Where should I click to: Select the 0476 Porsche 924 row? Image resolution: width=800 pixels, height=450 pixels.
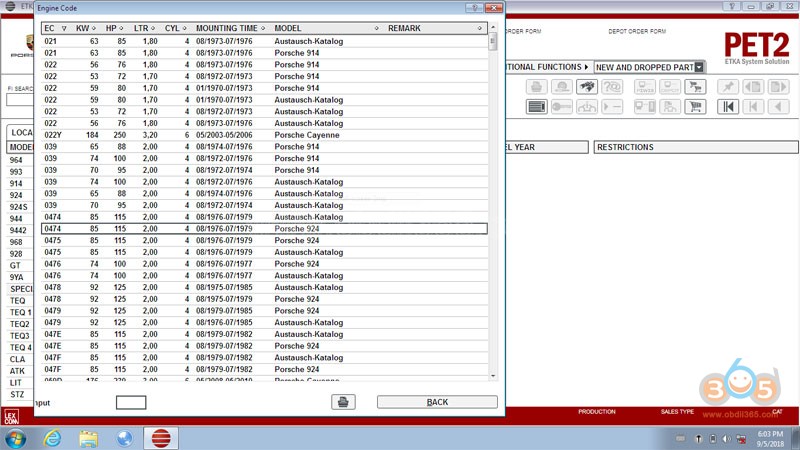tap(264, 264)
